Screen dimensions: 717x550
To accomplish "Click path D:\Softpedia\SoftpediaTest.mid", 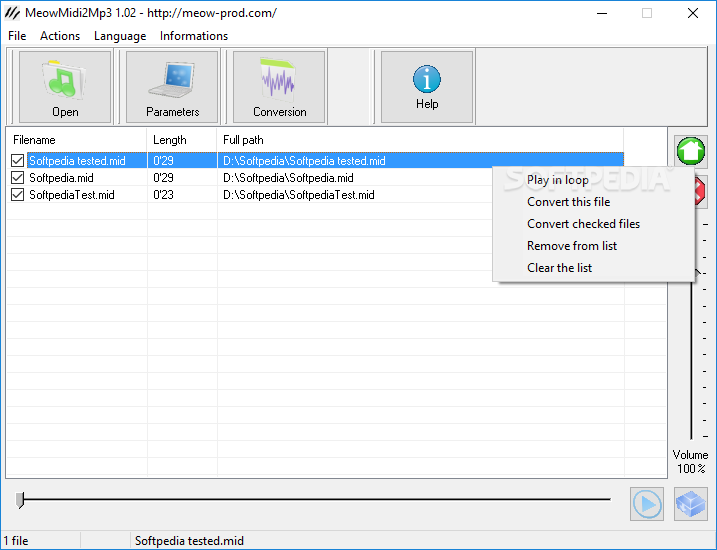I will (299, 195).
